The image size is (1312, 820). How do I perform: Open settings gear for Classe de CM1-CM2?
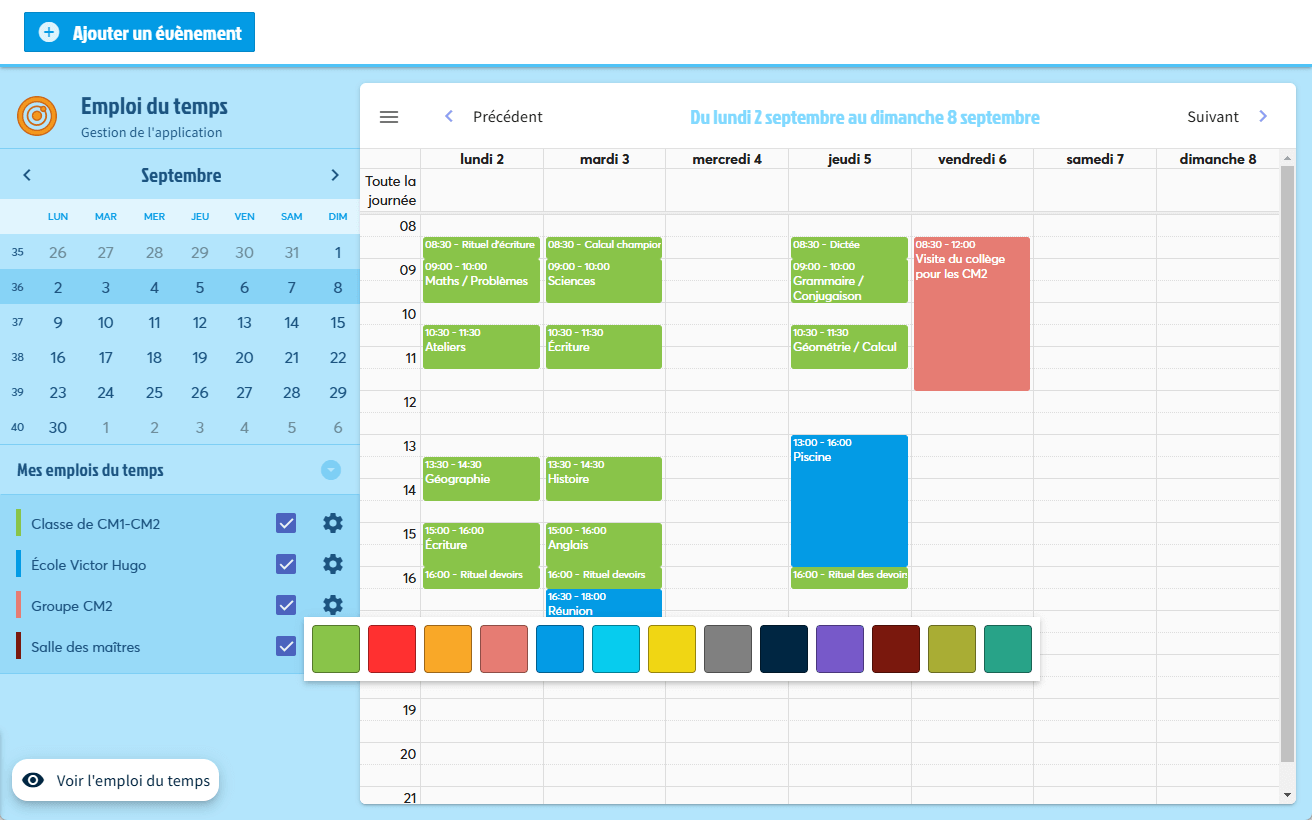(x=333, y=523)
